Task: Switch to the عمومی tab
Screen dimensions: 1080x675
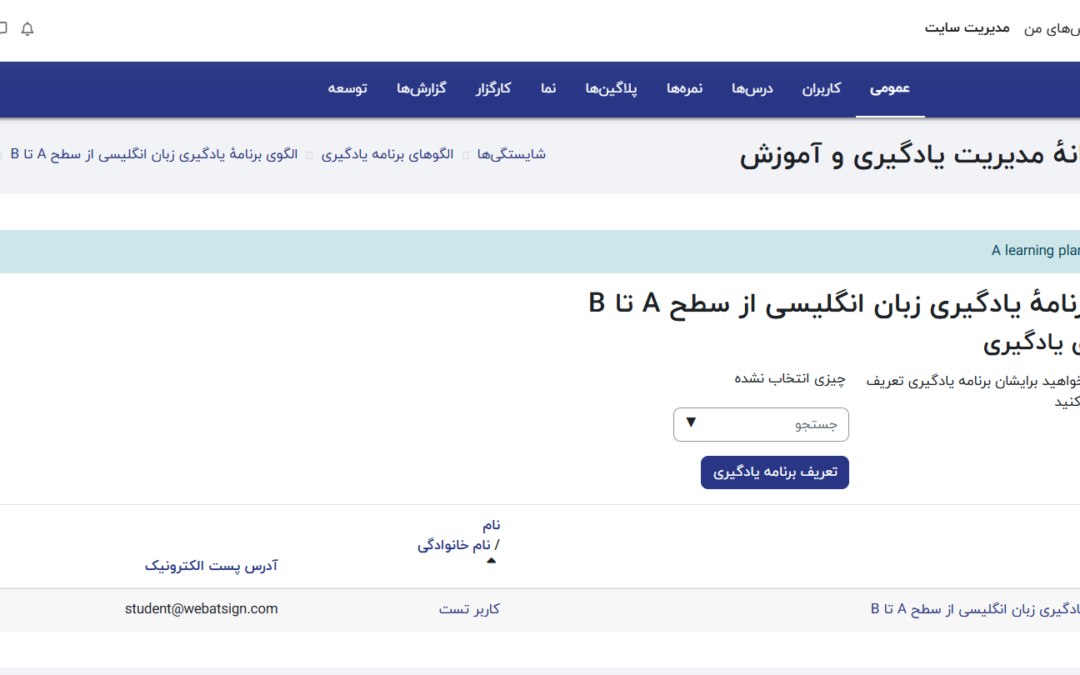Action: (x=889, y=89)
